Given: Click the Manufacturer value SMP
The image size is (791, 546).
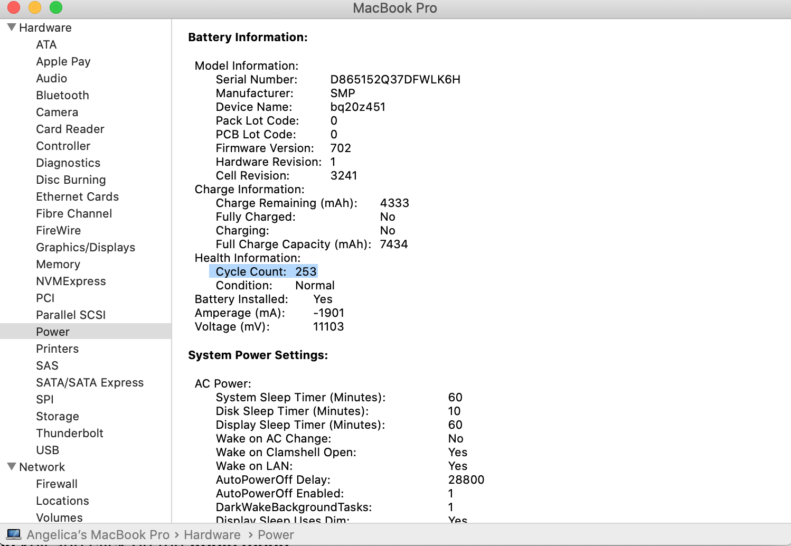Looking at the screenshot, I should click(343, 93).
